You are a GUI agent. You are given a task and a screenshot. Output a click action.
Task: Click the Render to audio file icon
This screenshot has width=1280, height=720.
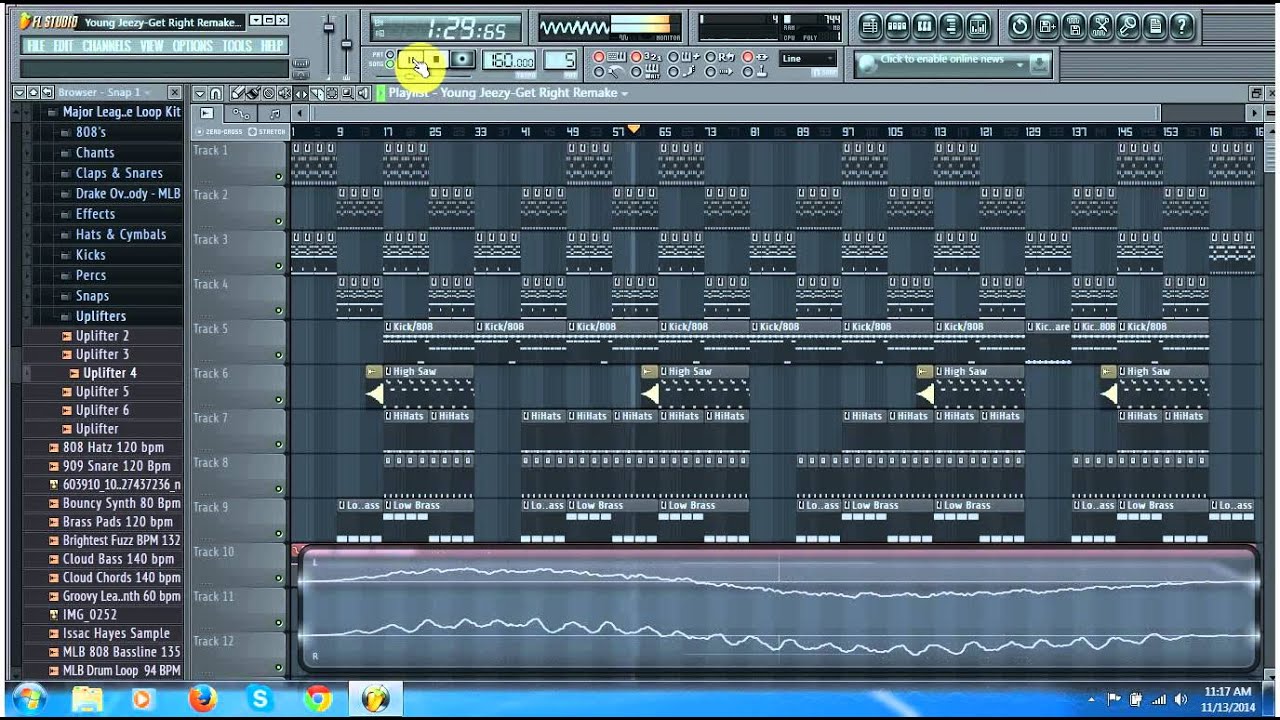[x=1074, y=26]
